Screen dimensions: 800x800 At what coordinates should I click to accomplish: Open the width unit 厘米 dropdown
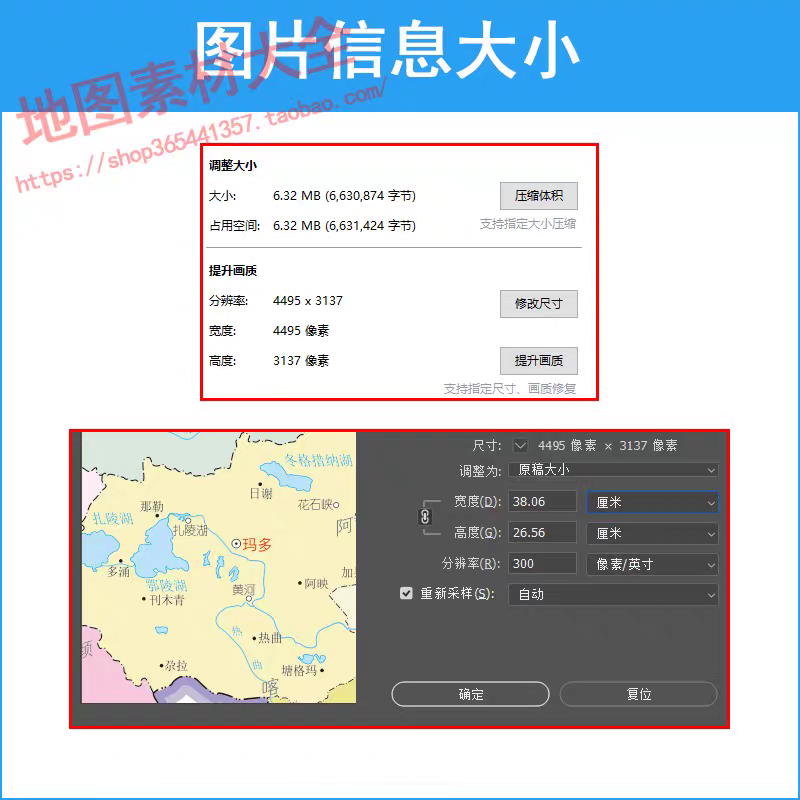653,502
